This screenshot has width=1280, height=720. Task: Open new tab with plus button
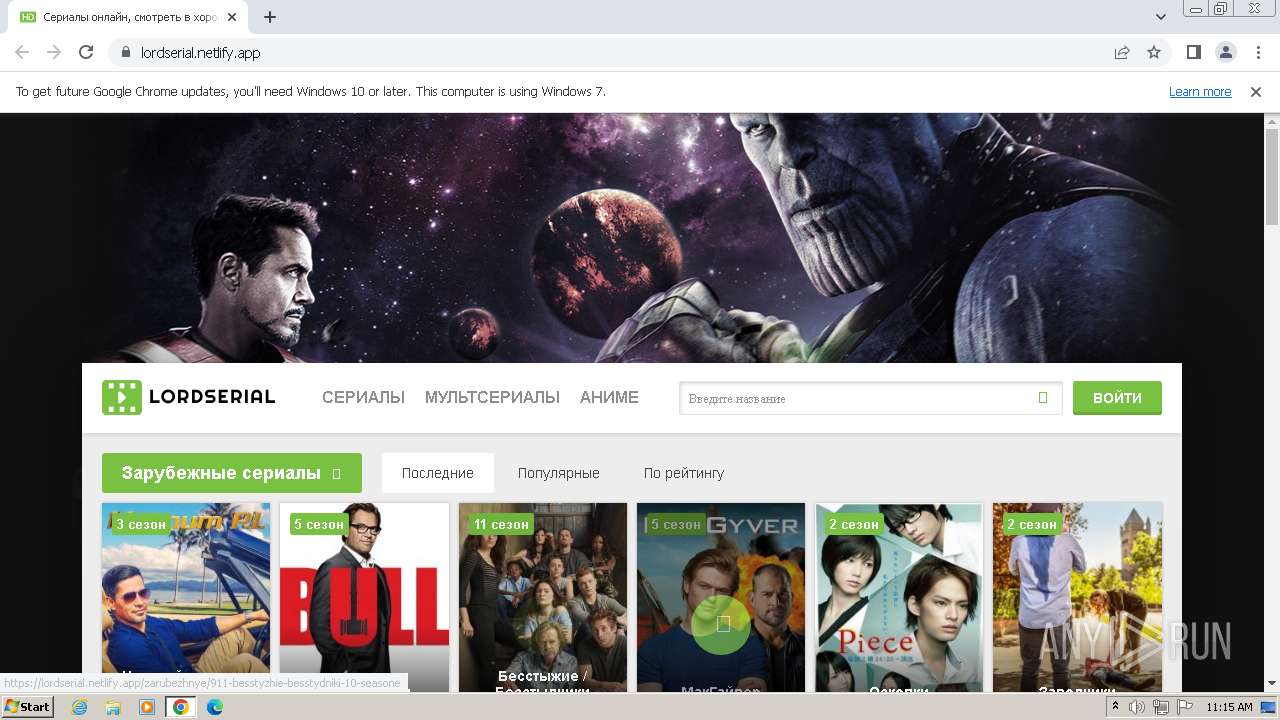270,17
